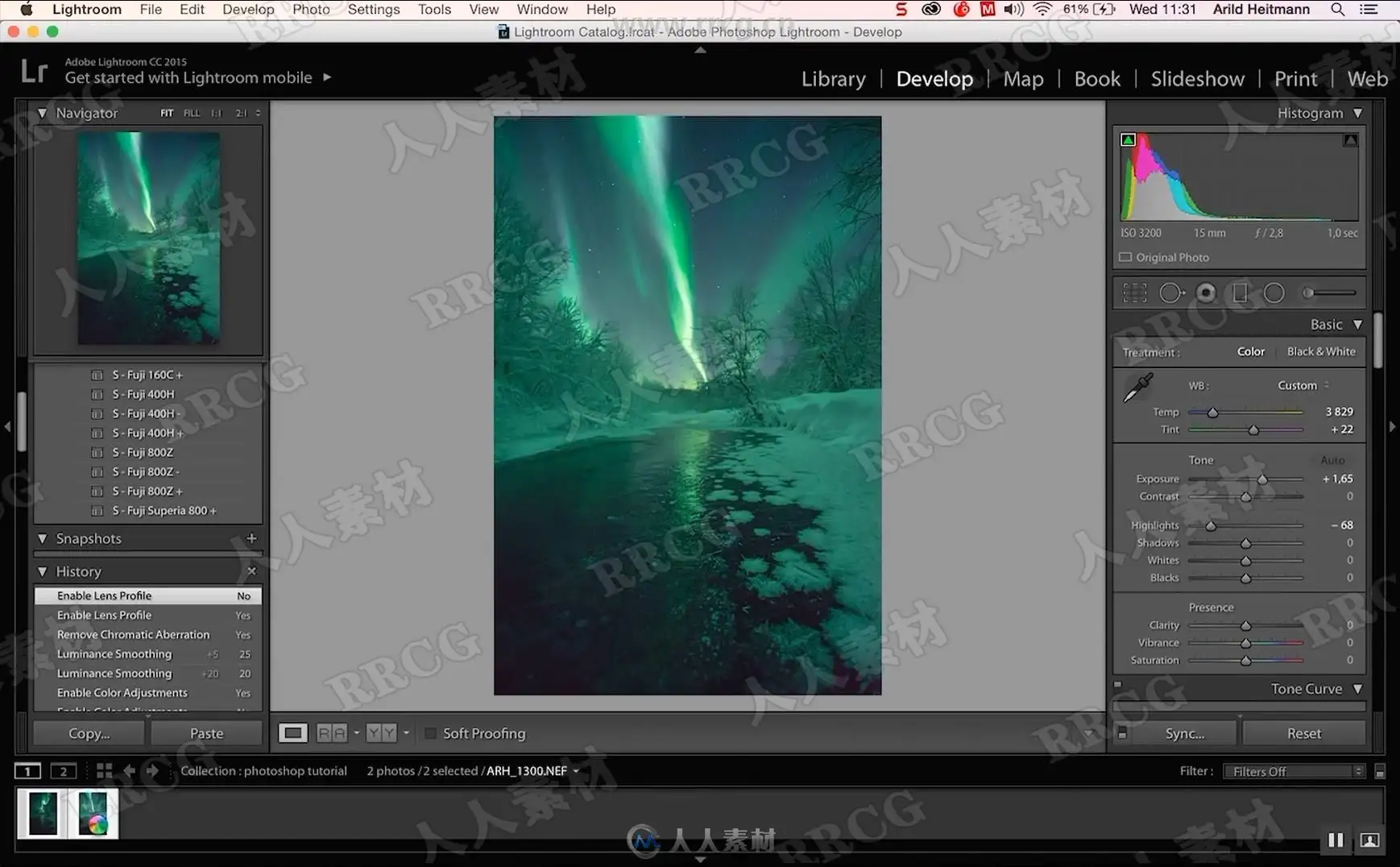Set Treatment to Black & White
This screenshot has width=1400, height=867.
tap(1321, 352)
